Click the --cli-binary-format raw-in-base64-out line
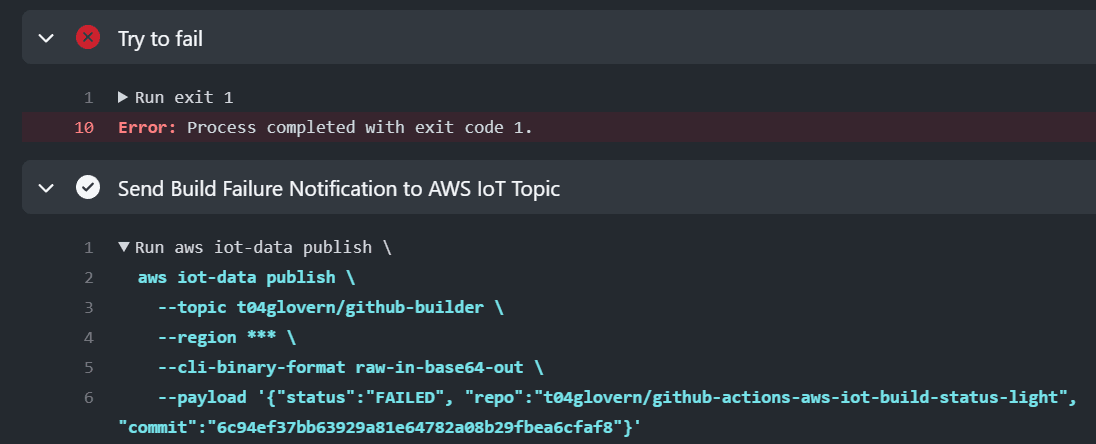 point(350,367)
